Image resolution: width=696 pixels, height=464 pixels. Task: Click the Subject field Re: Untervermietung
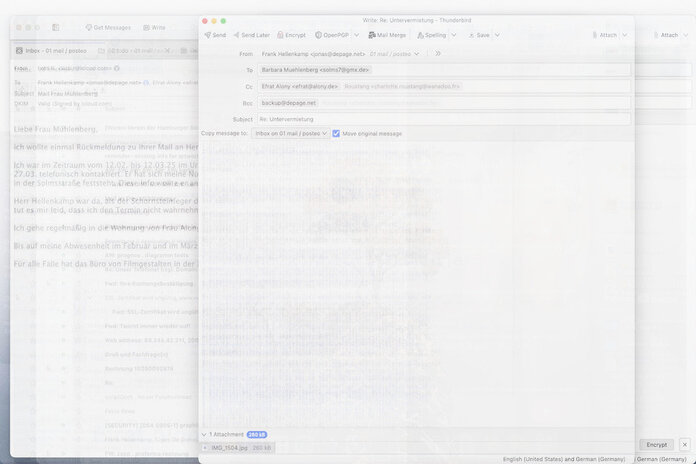(444, 119)
